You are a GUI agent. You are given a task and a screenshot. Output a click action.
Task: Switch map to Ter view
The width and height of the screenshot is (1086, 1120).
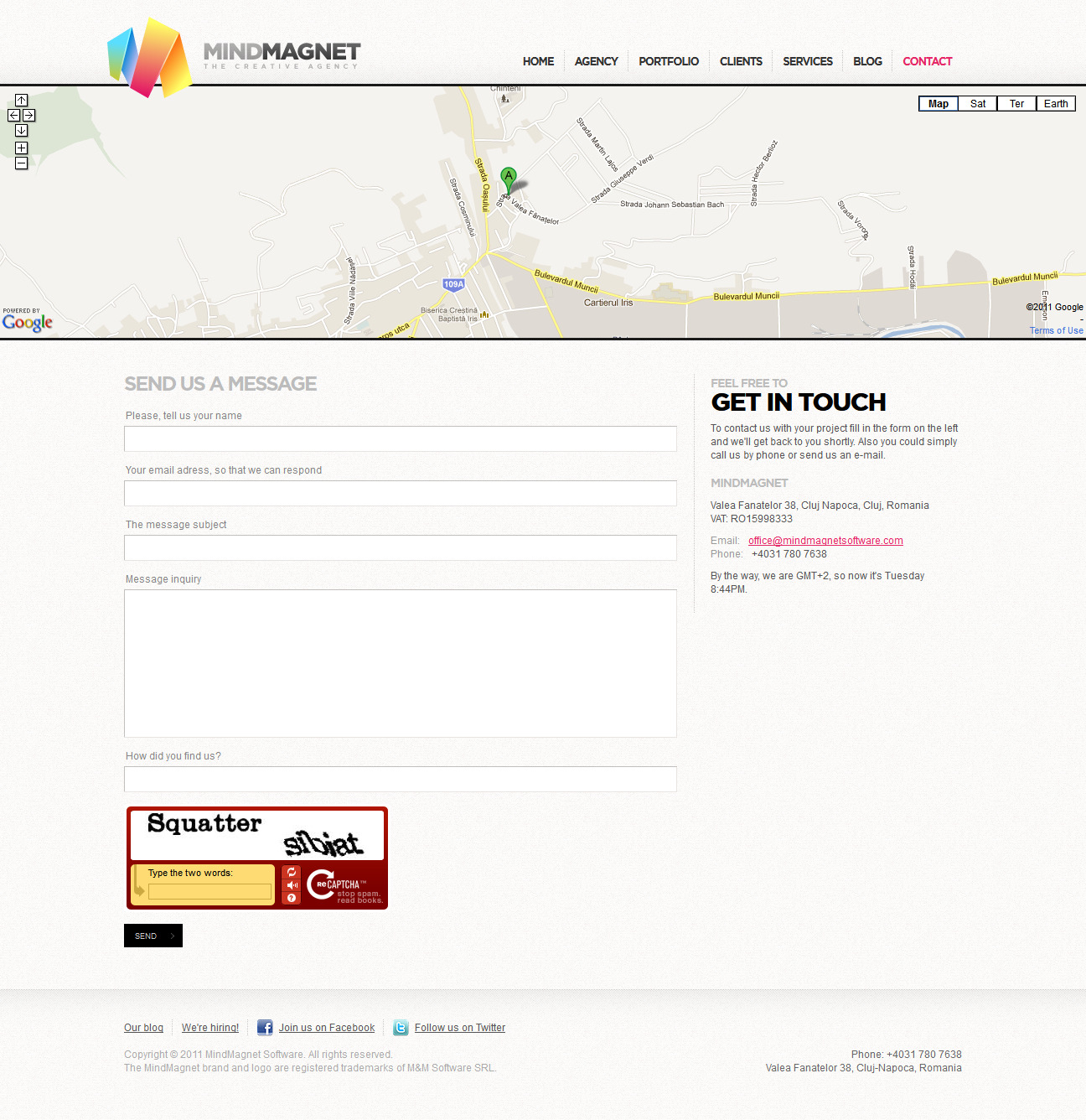pos(1016,104)
